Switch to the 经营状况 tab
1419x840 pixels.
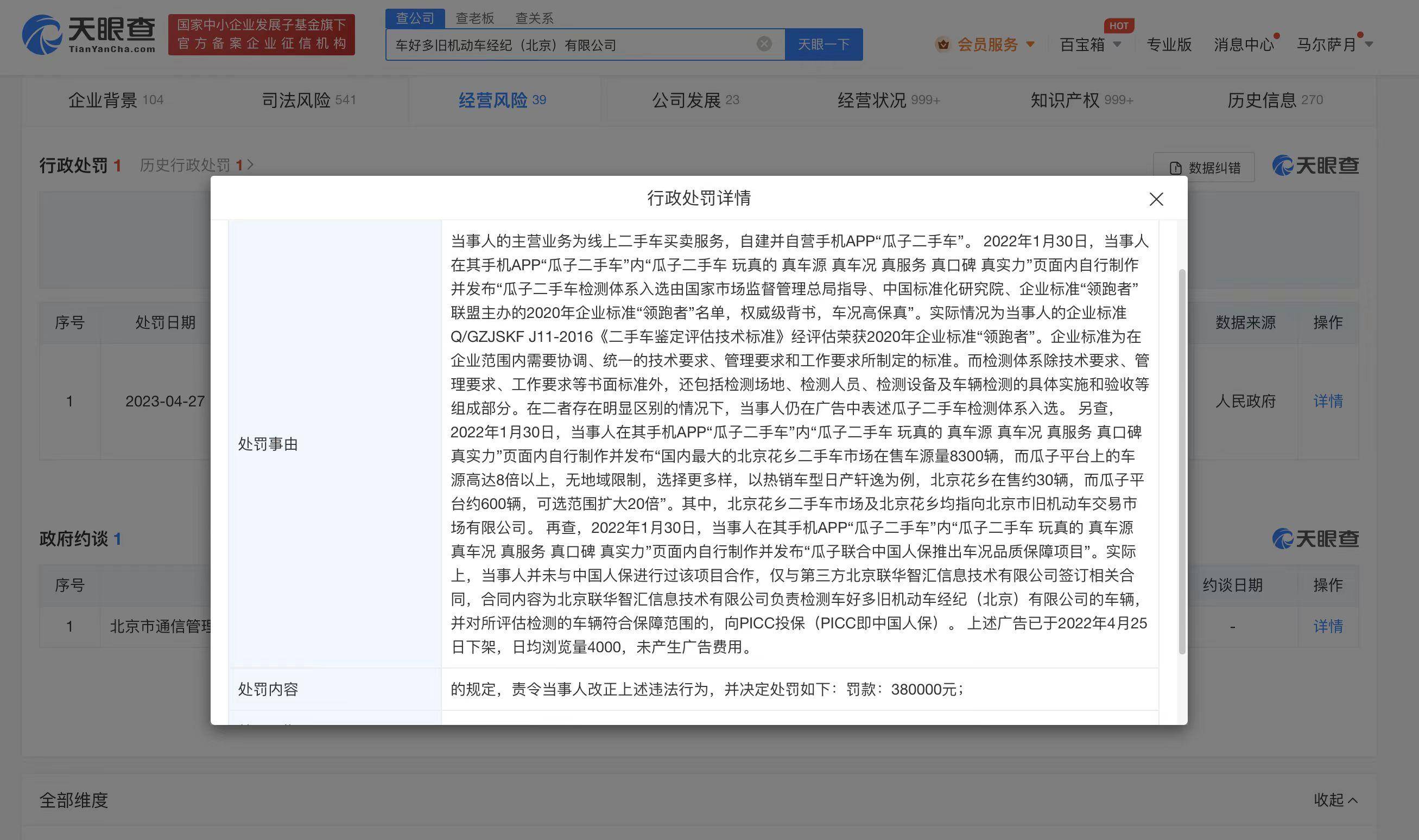click(889, 100)
